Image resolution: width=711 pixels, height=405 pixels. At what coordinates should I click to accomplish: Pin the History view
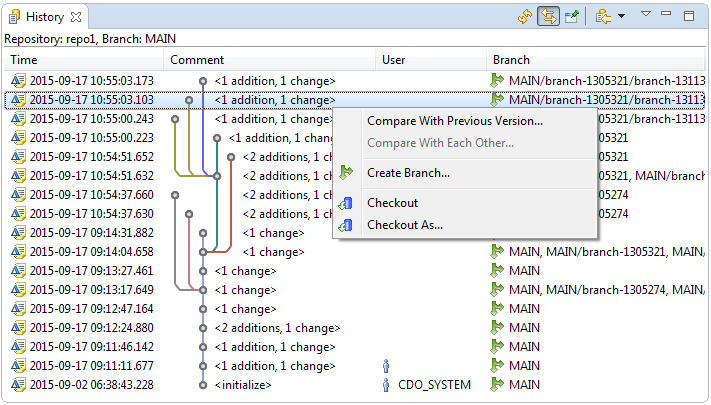(x=571, y=16)
